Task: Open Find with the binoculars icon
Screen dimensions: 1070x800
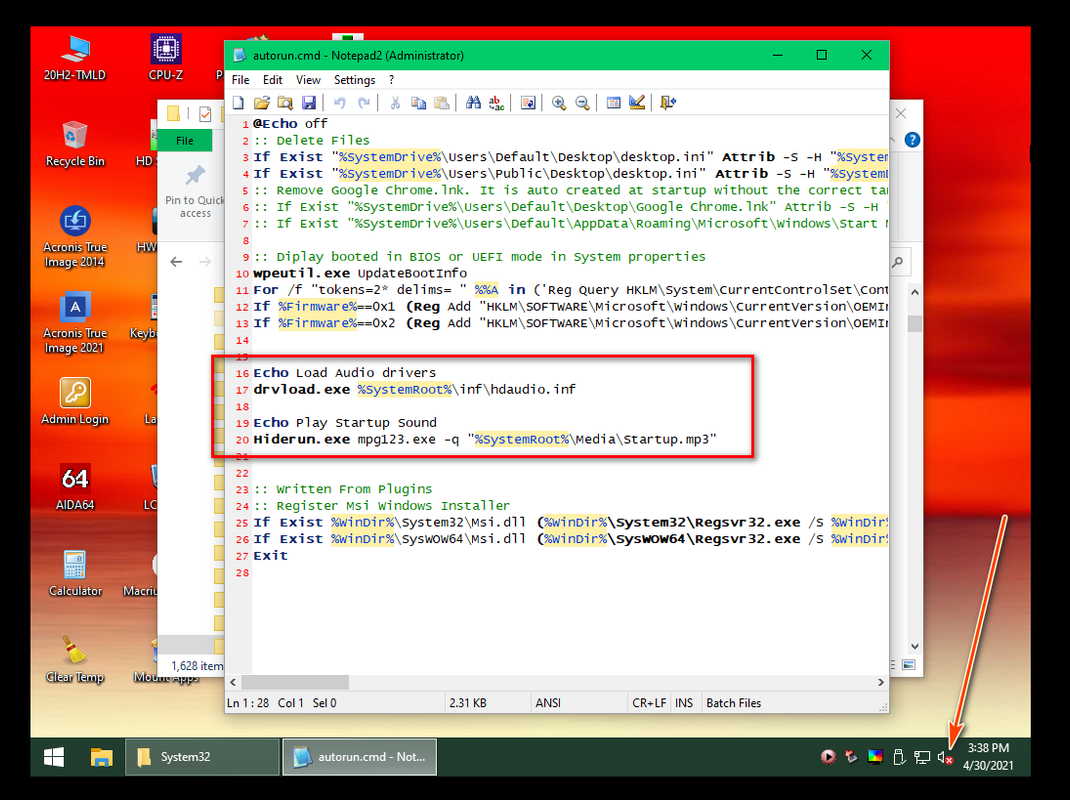Action: (x=473, y=102)
